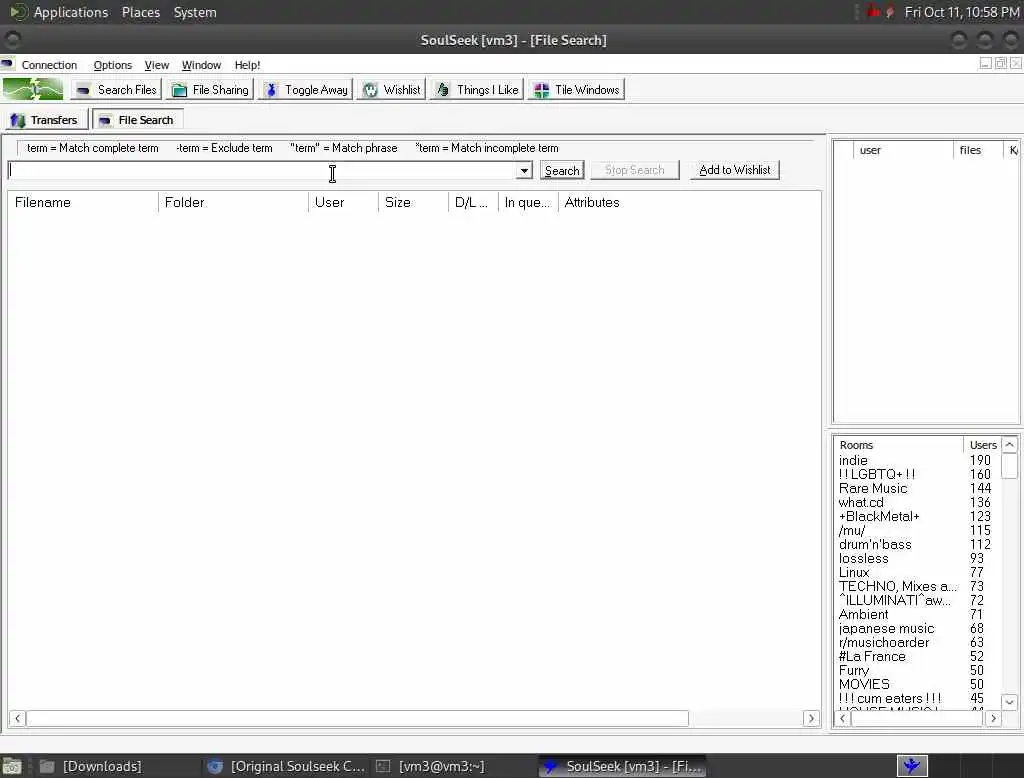Click the SoulSeek tray icon in bottom panel
The height and width of the screenshot is (778, 1024).
pyautogui.click(x=912, y=766)
